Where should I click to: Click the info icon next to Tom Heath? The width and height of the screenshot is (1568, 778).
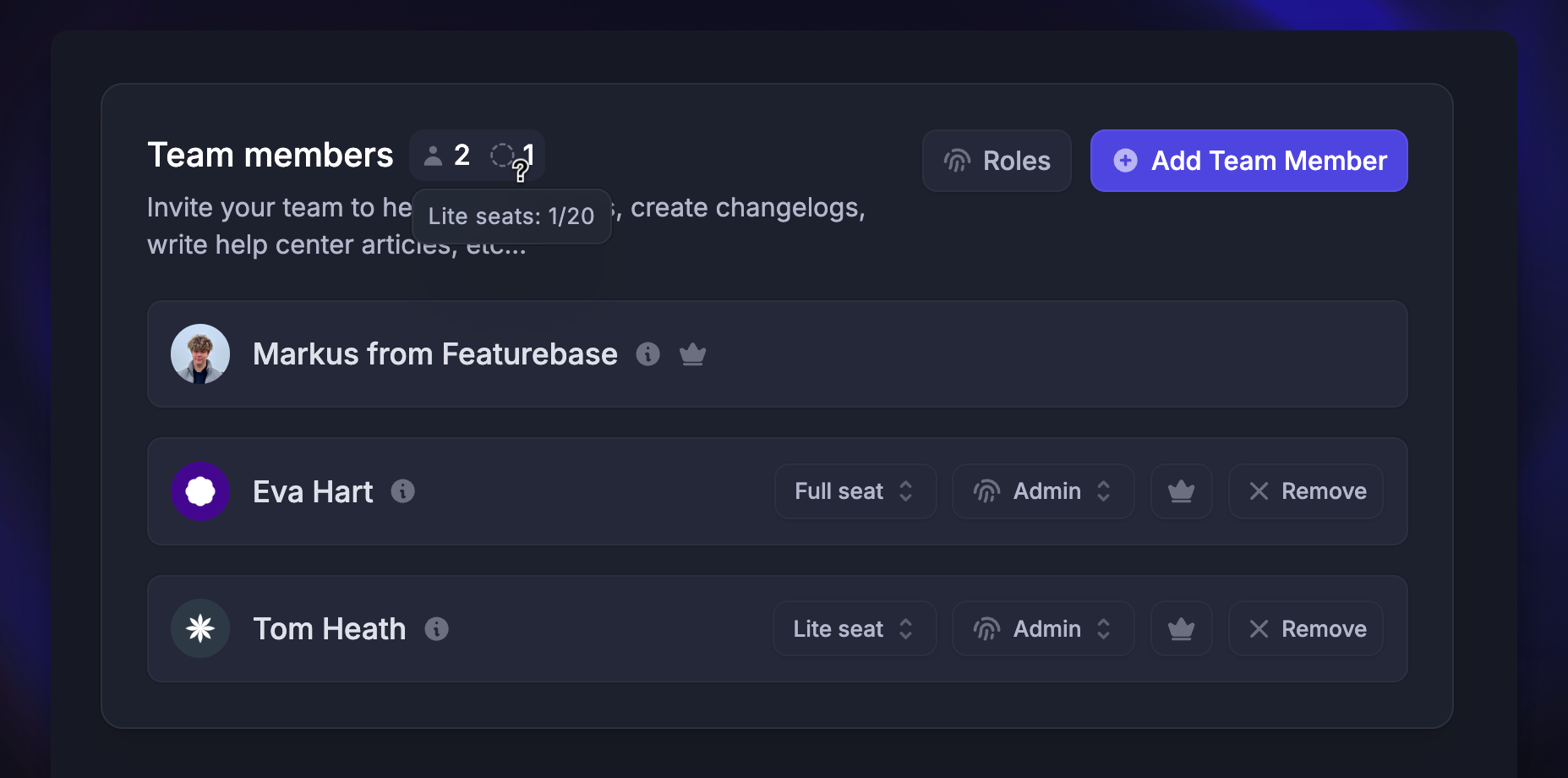pos(437,628)
